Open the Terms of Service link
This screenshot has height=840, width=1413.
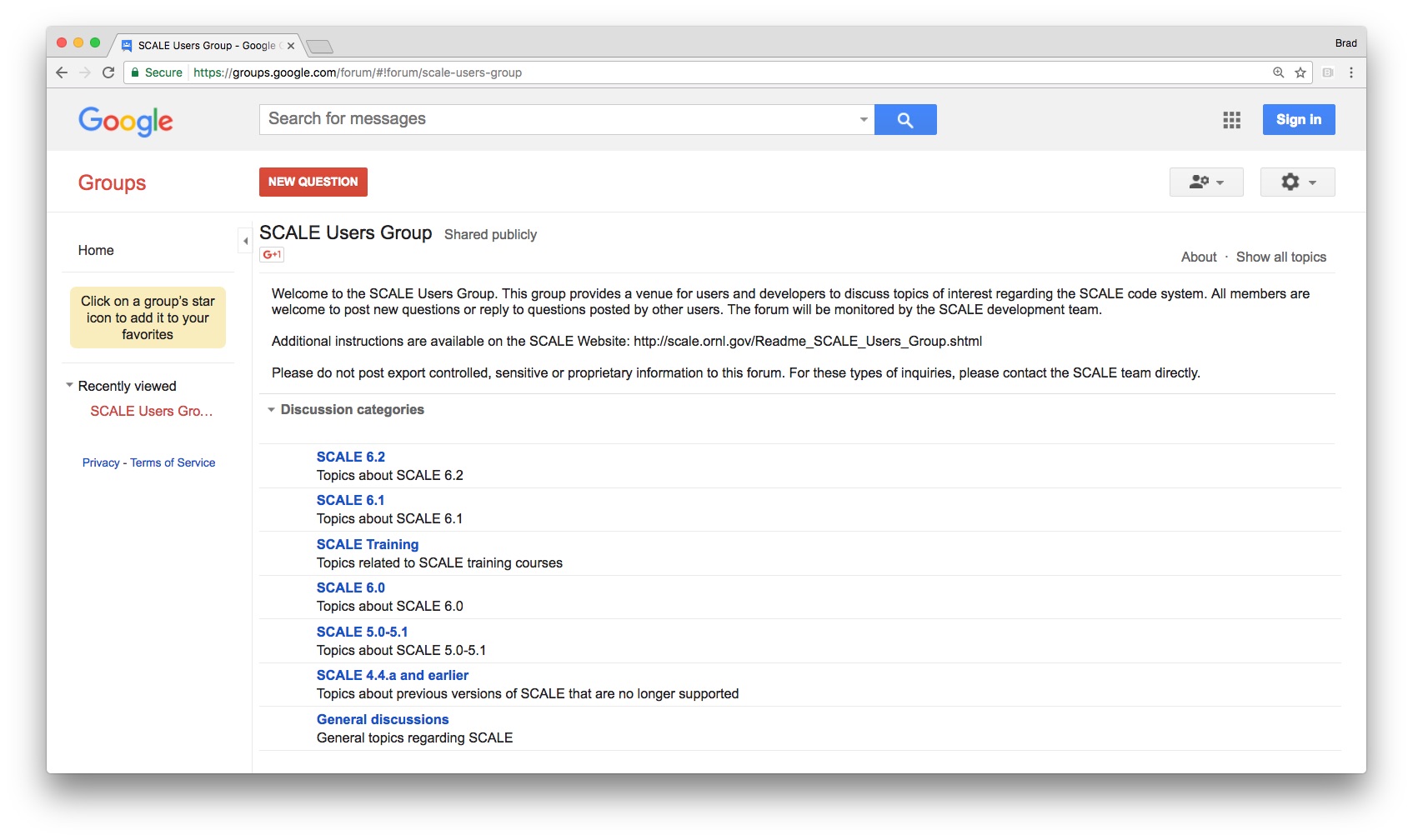coord(173,462)
